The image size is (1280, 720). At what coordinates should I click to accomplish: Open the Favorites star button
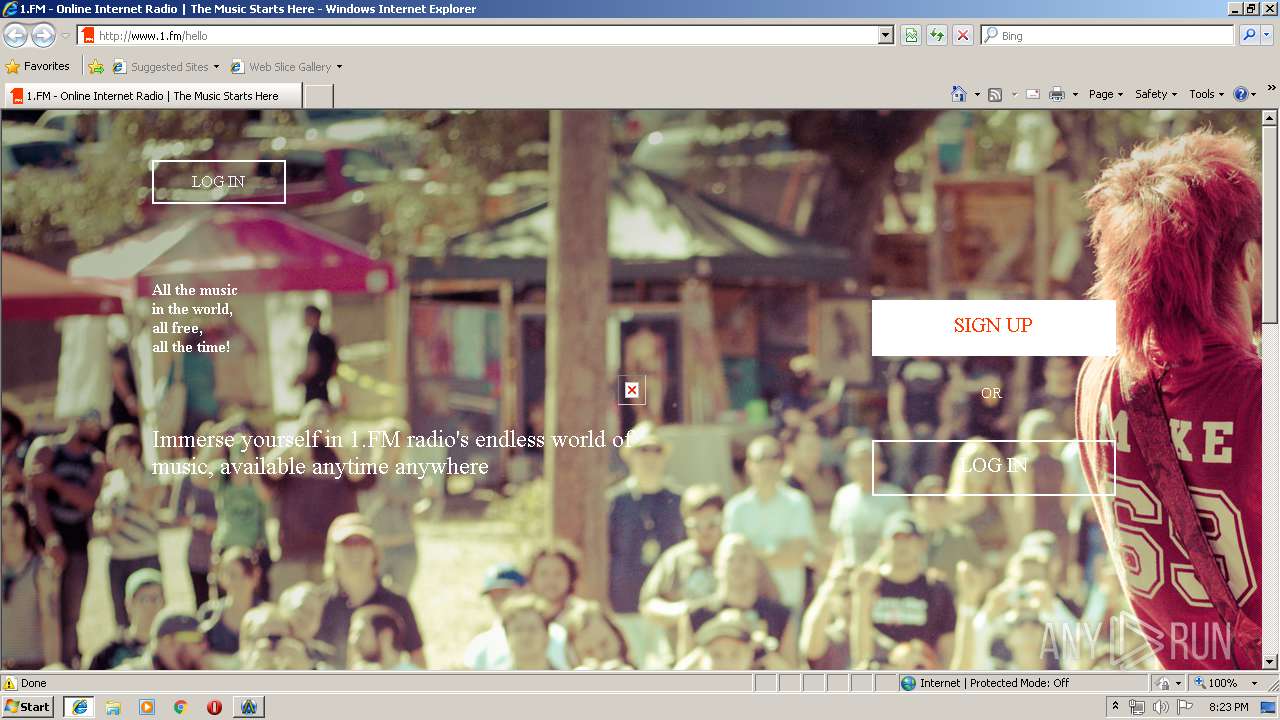[37, 67]
